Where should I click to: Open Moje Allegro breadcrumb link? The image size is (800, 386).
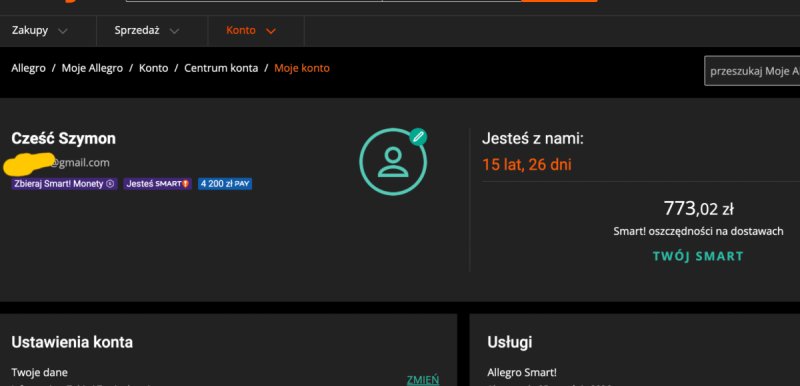(92, 68)
